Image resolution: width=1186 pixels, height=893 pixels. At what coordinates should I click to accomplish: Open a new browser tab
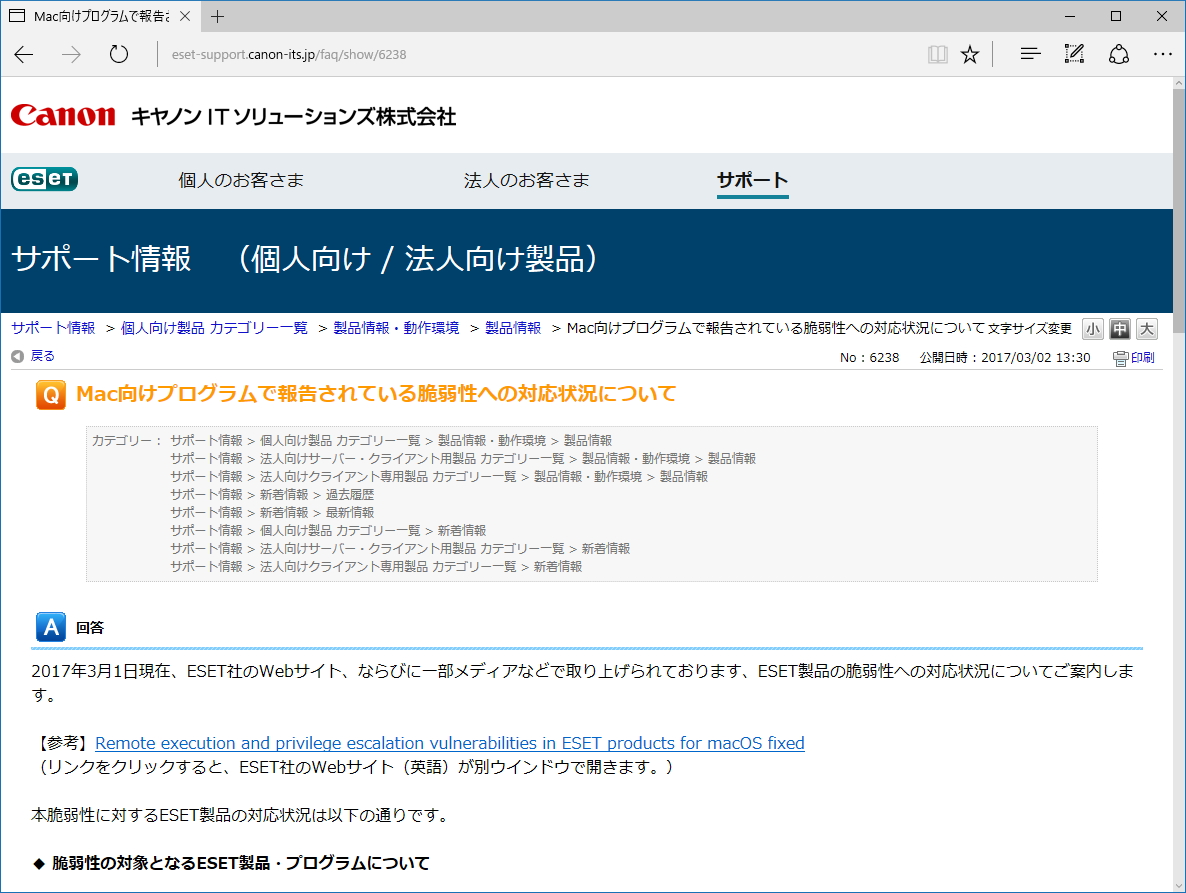(x=218, y=17)
